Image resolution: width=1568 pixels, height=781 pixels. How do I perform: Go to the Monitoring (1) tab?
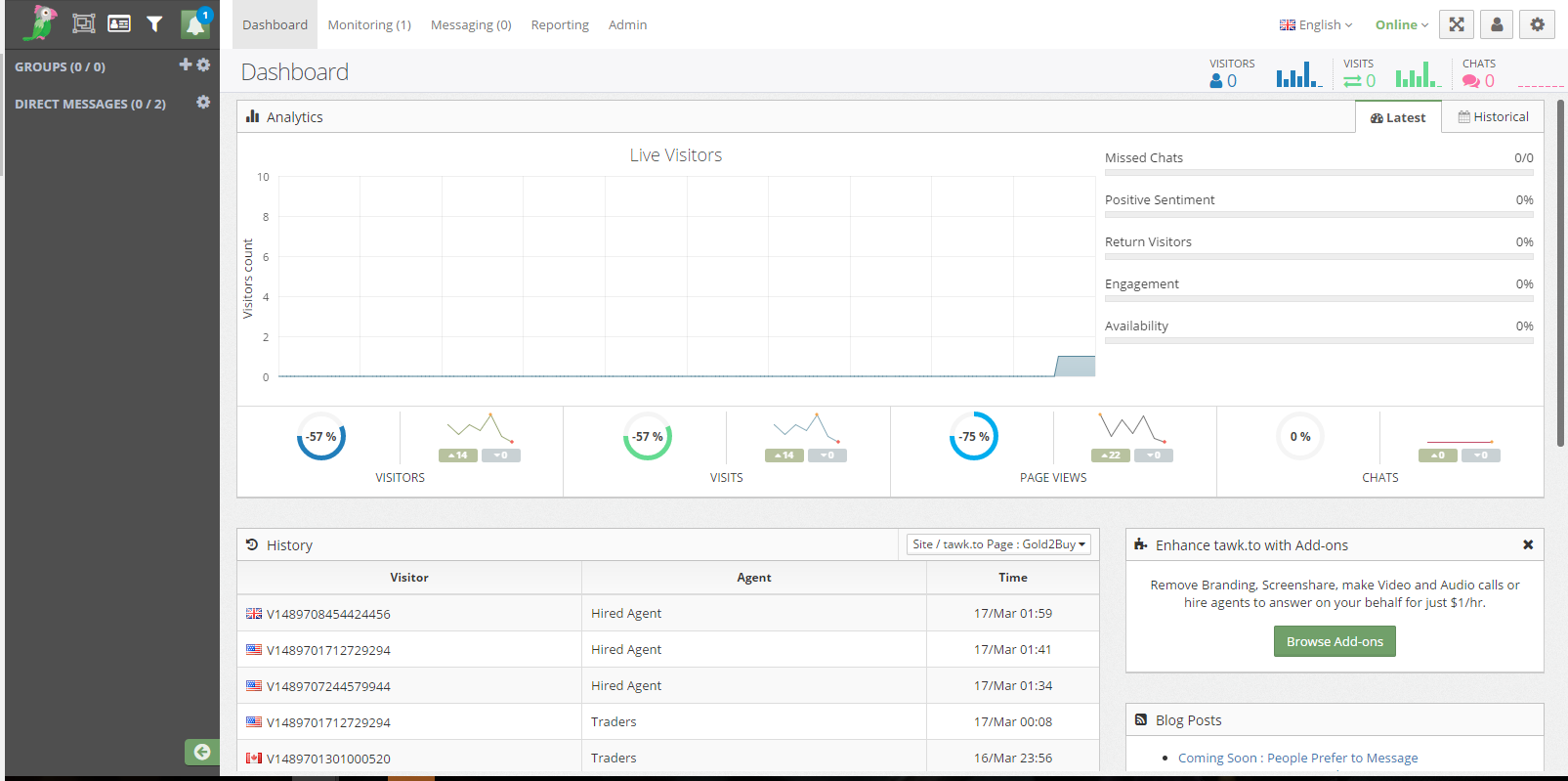coord(369,24)
